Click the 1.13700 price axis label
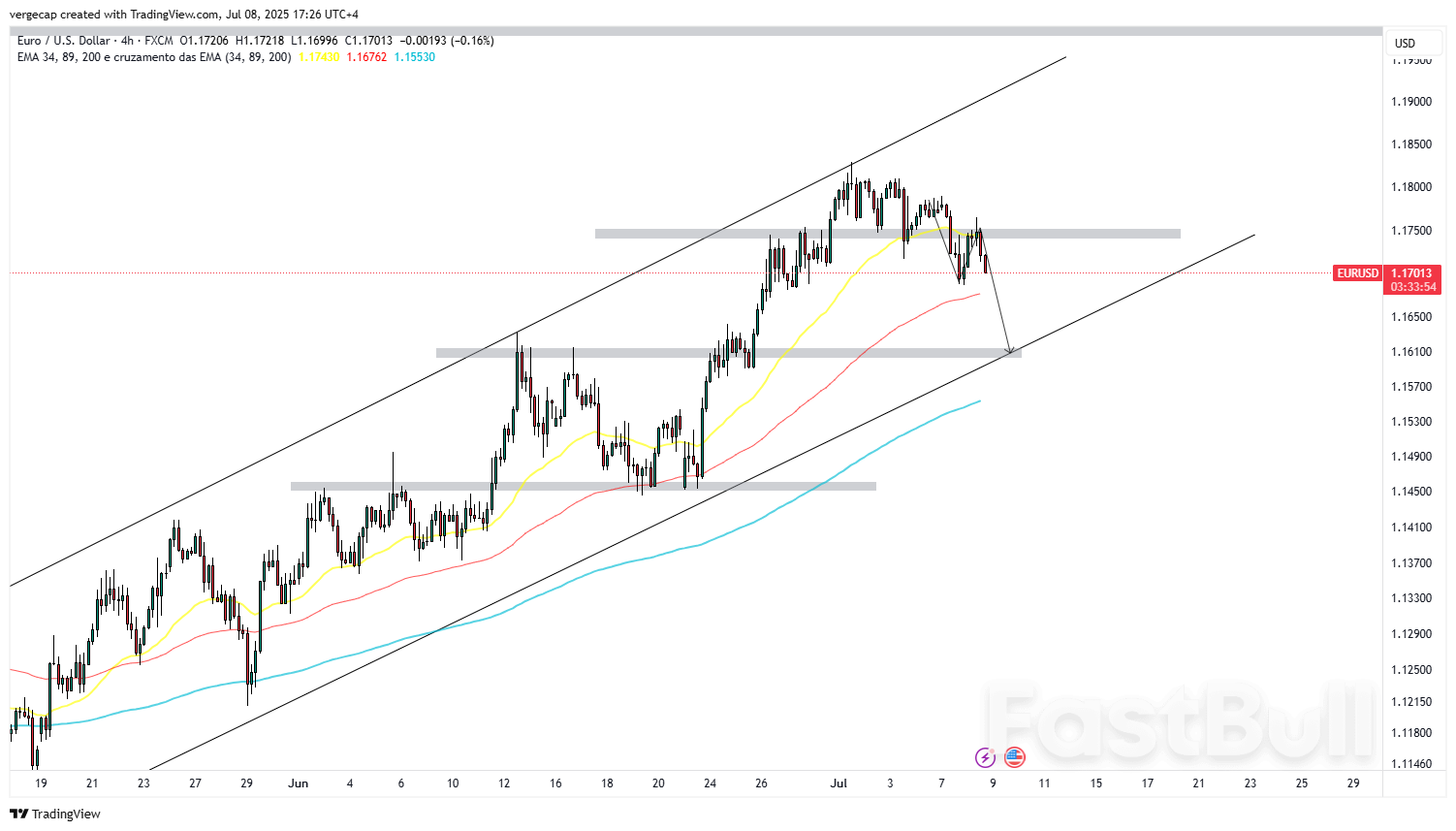Image resolution: width=1456 pixels, height=831 pixels. point(1411,563)
